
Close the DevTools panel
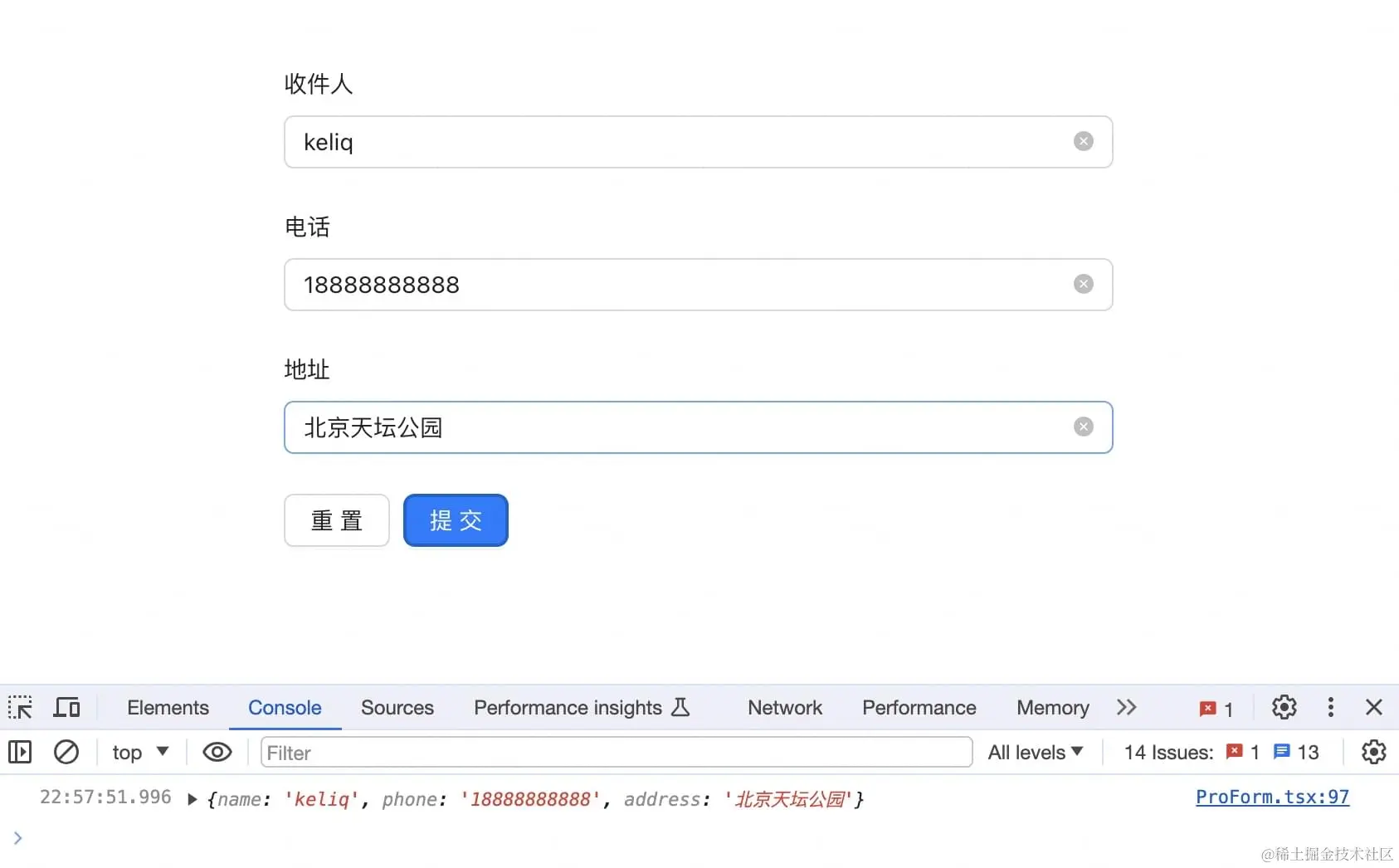(1373, 707)
